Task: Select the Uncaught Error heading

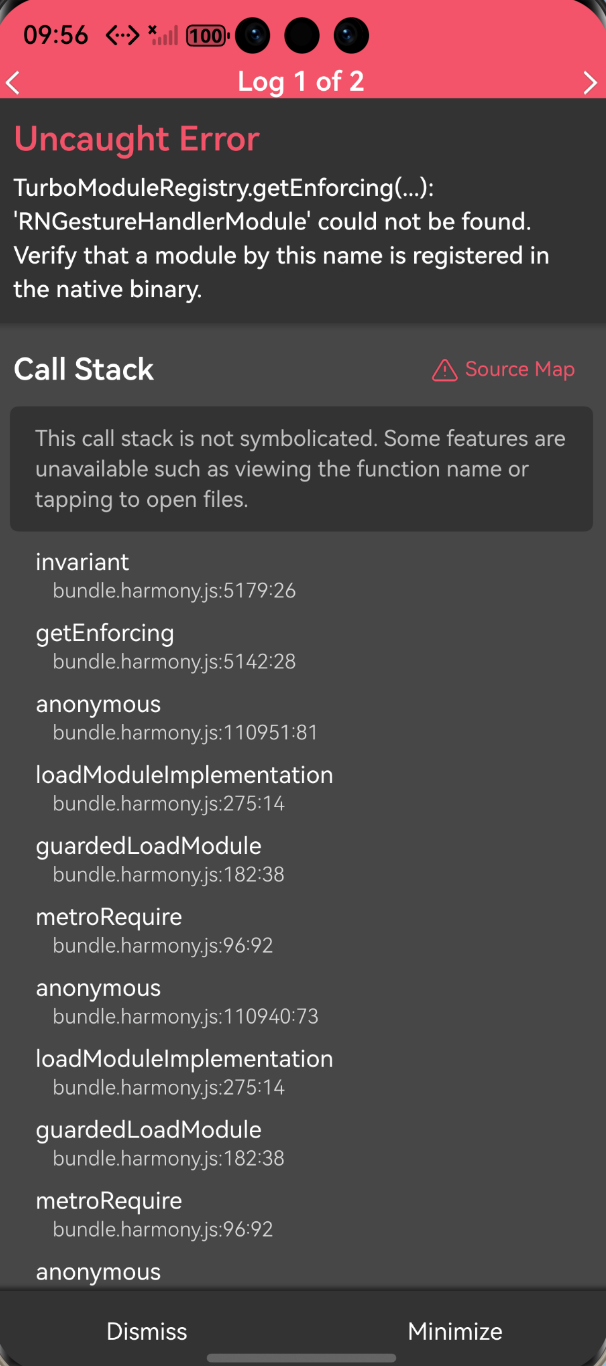Action: tap(136, 139)
